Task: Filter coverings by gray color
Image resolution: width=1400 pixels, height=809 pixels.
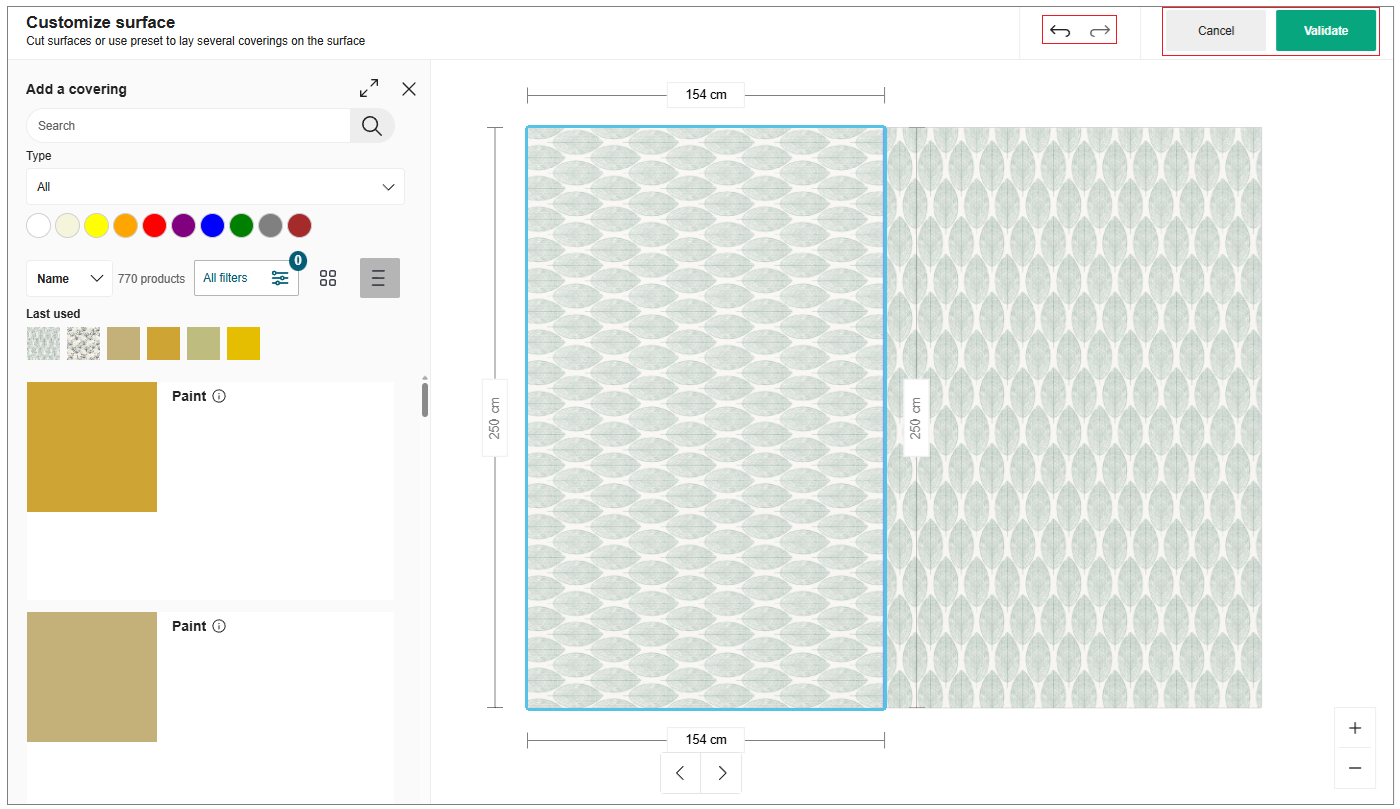Action: 270,225
